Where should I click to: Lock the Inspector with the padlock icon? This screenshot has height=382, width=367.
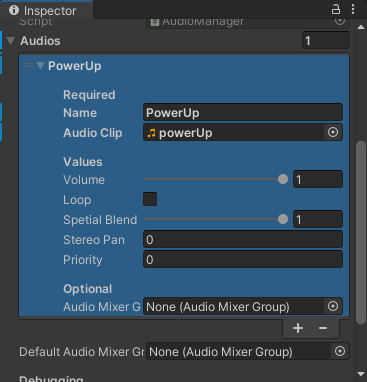click(x=336, y=9)
